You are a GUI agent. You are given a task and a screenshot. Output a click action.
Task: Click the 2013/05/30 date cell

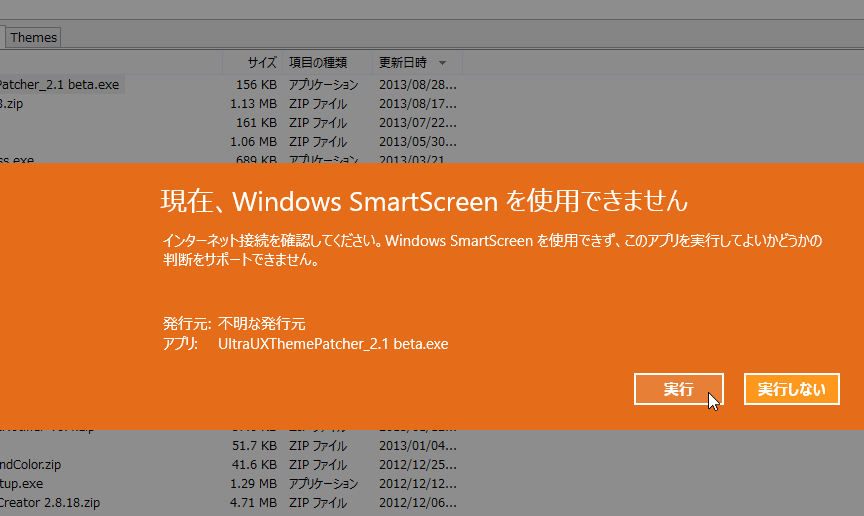click(418, 142)
